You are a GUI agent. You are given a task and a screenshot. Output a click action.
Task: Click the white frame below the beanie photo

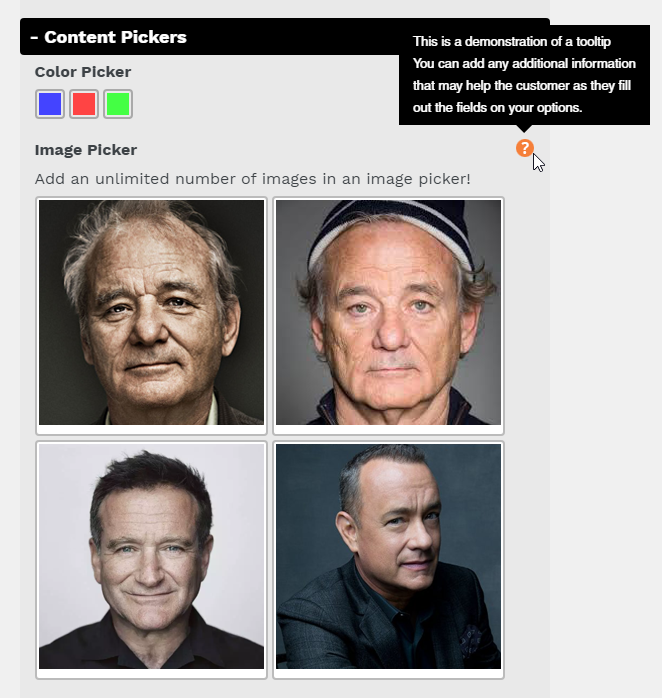[388, 430]
